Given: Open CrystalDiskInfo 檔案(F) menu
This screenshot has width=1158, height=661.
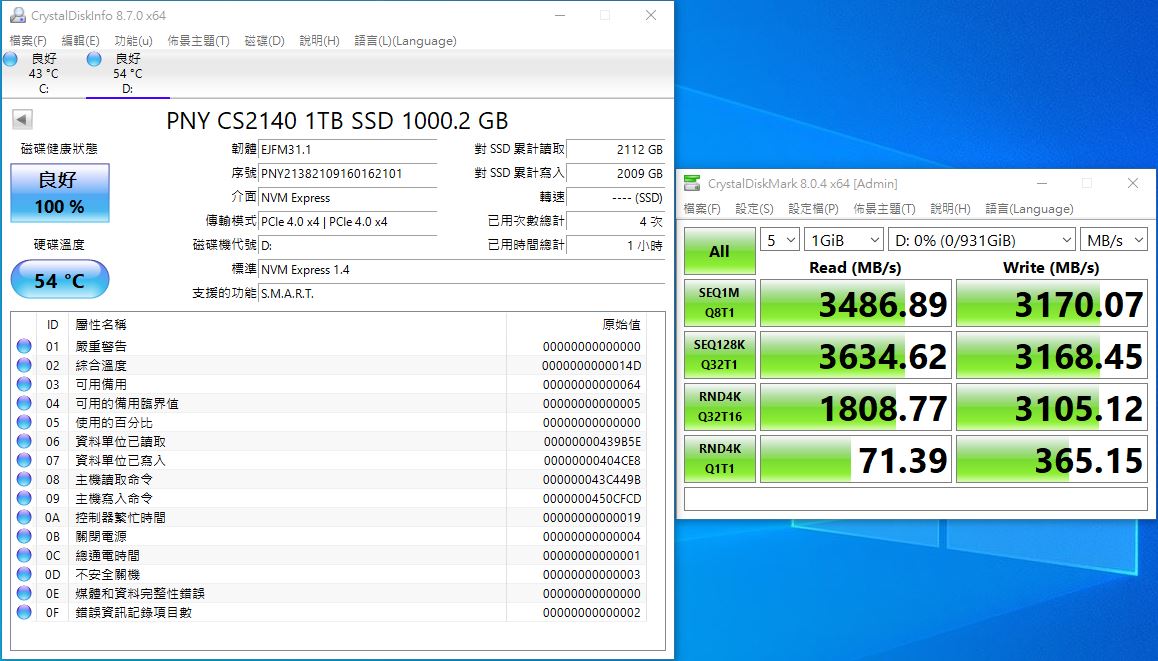Looking at the screenshot, I should (28, 41).
